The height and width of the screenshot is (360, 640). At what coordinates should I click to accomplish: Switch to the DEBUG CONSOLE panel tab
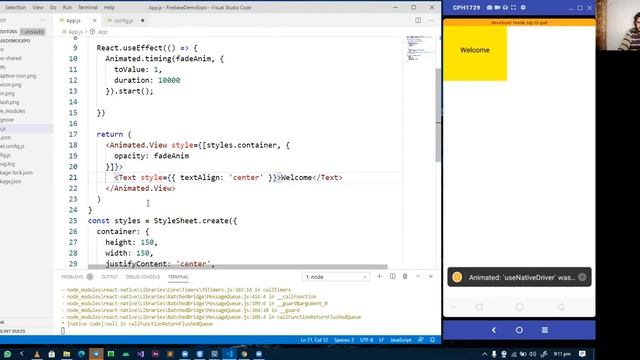[x=143, y=277]
